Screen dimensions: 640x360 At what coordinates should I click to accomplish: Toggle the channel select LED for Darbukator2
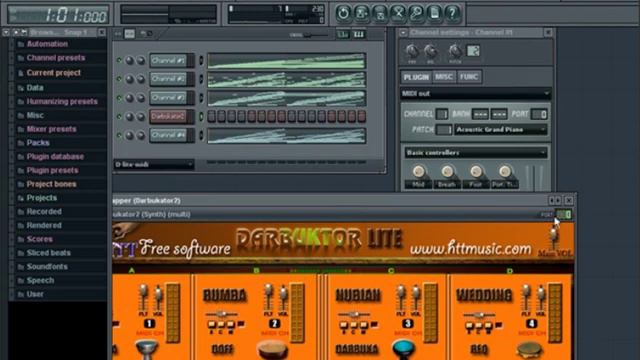[x=201, y=117]
